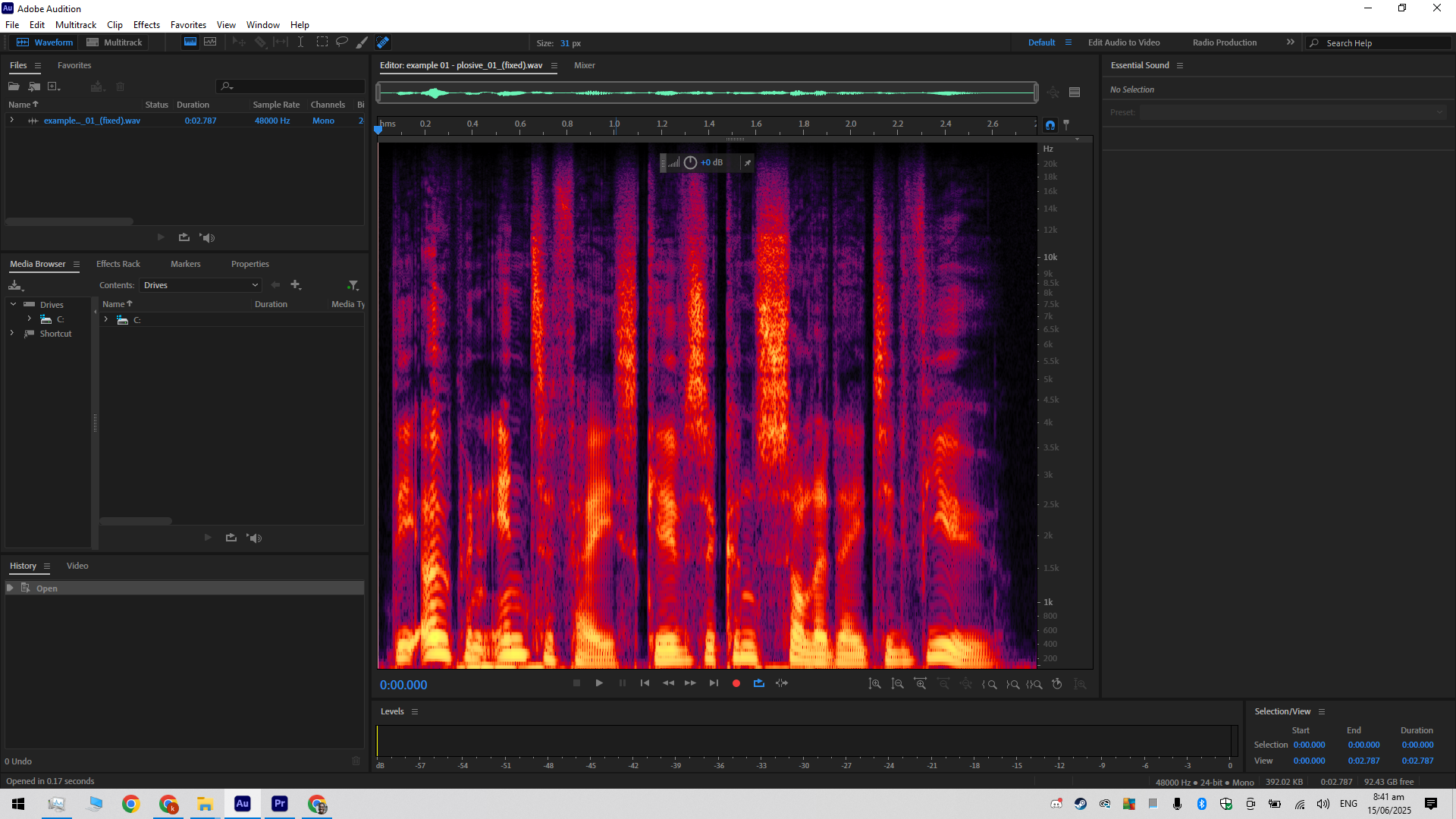
Task: Click the New File icon in Files panel
Action: coord(54,86)
